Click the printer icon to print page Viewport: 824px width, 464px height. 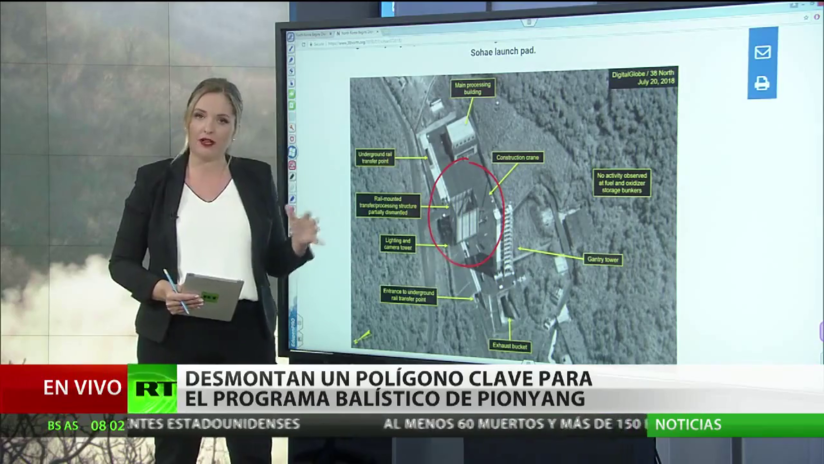click(x=762, y=84)
